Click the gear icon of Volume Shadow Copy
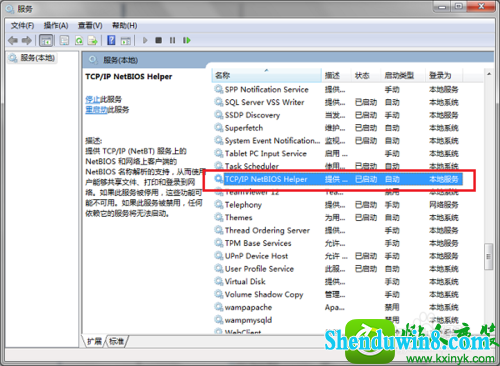 [219, 294]
